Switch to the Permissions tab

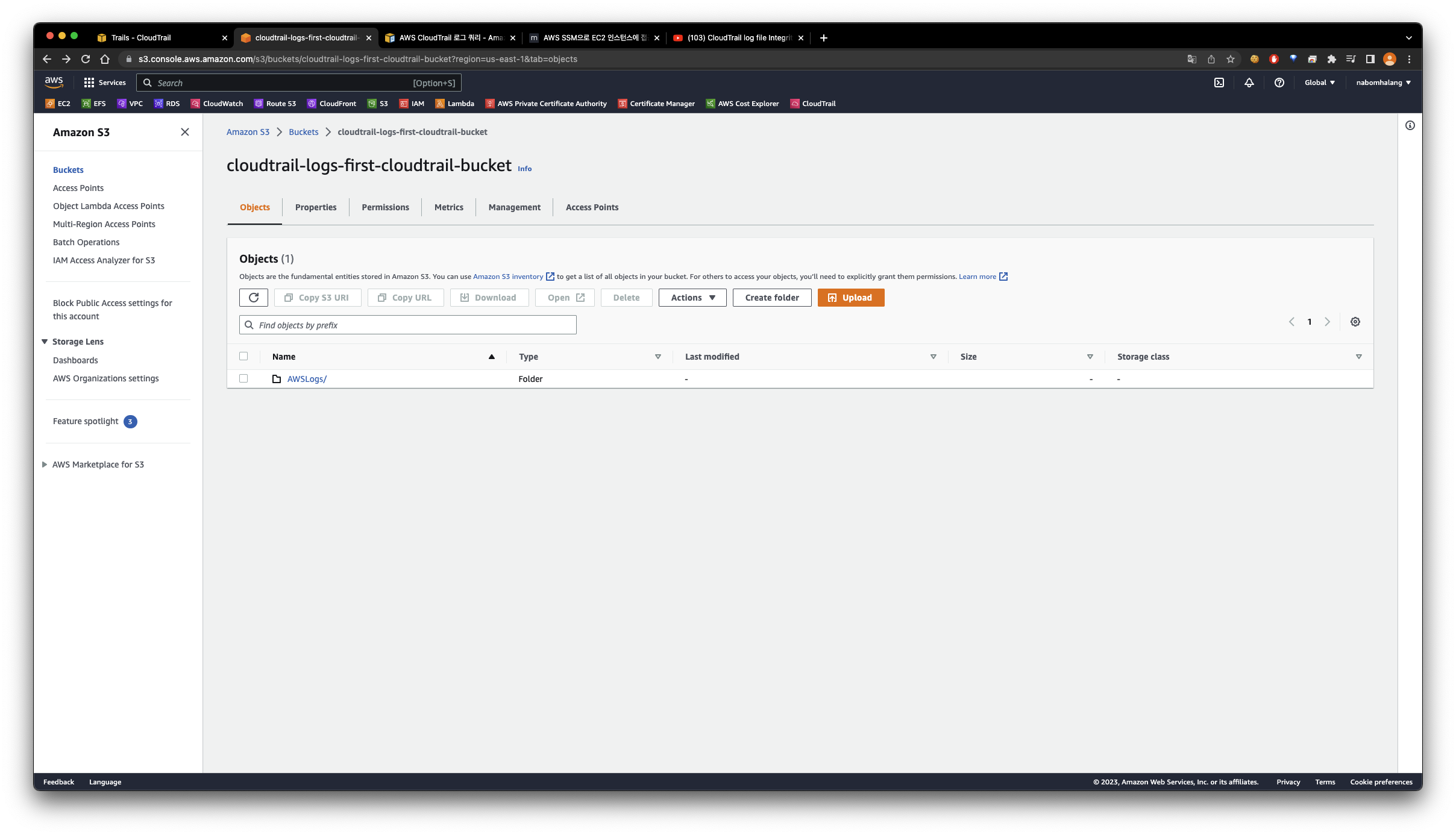click(385, 207)
